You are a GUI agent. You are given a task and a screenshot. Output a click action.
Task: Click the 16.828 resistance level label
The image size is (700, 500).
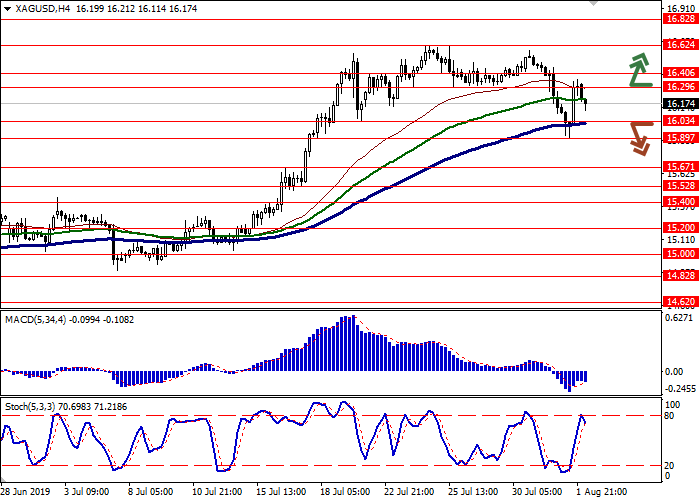point(679,18)
